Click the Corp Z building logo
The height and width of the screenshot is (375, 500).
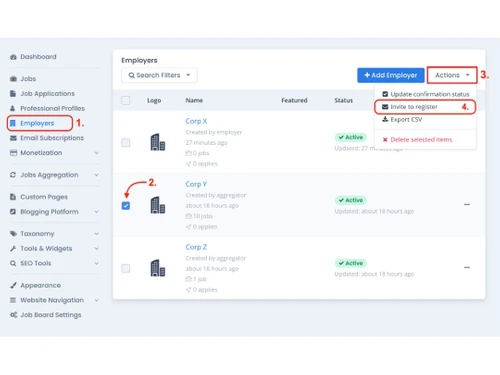(158, 268)
